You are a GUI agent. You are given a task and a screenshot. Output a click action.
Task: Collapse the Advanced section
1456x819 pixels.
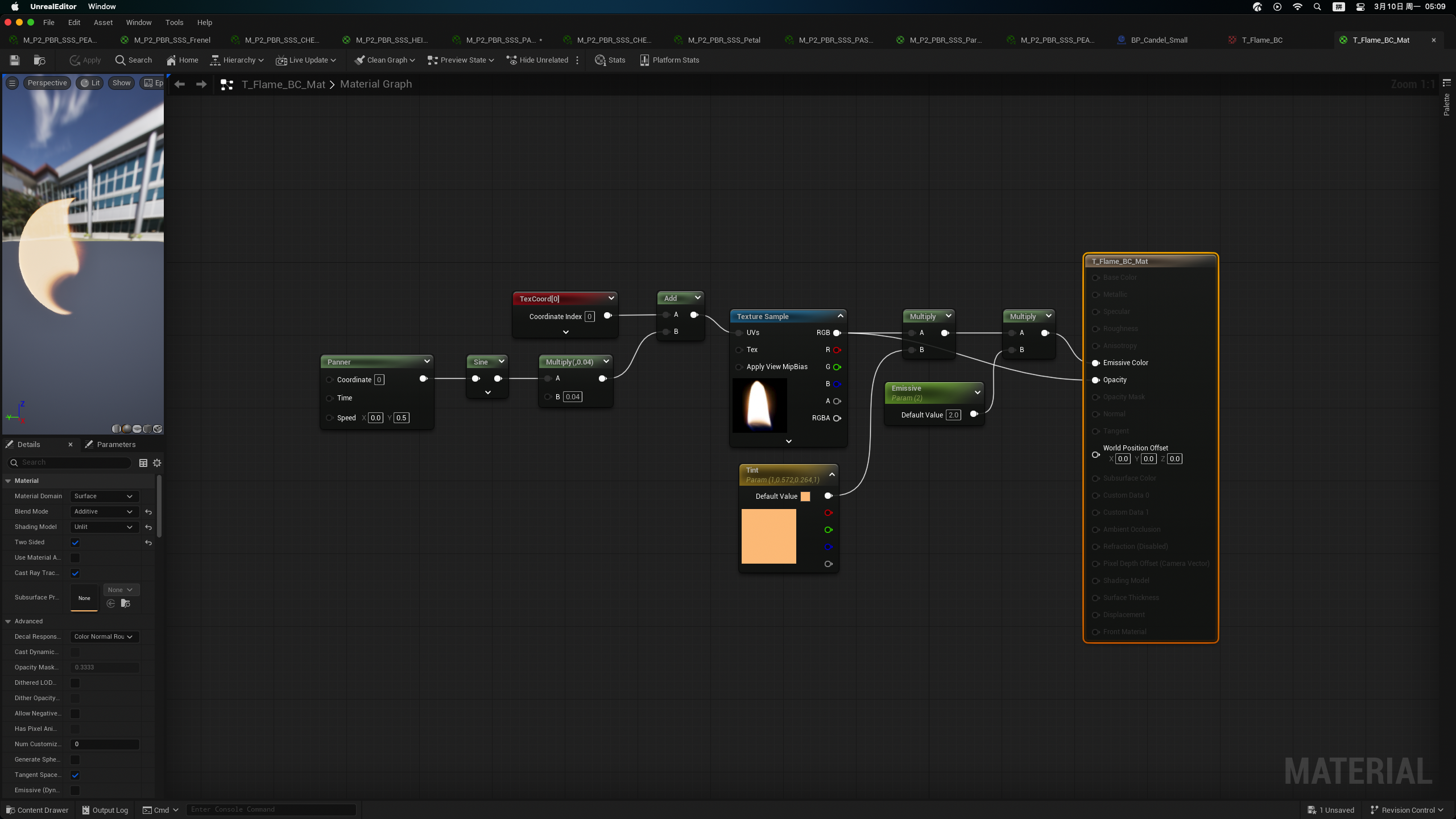pyautogui.click(x=9, y=622)
